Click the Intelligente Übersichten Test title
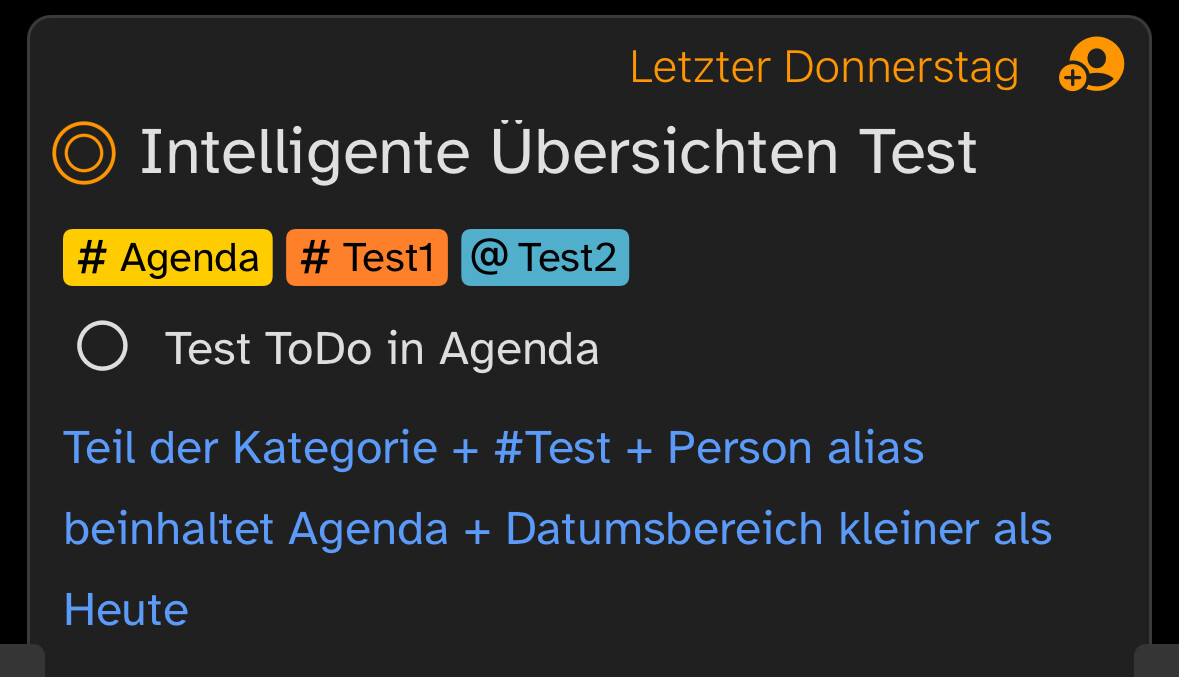This screenshot has height=677, width=1179. point(559,153)
